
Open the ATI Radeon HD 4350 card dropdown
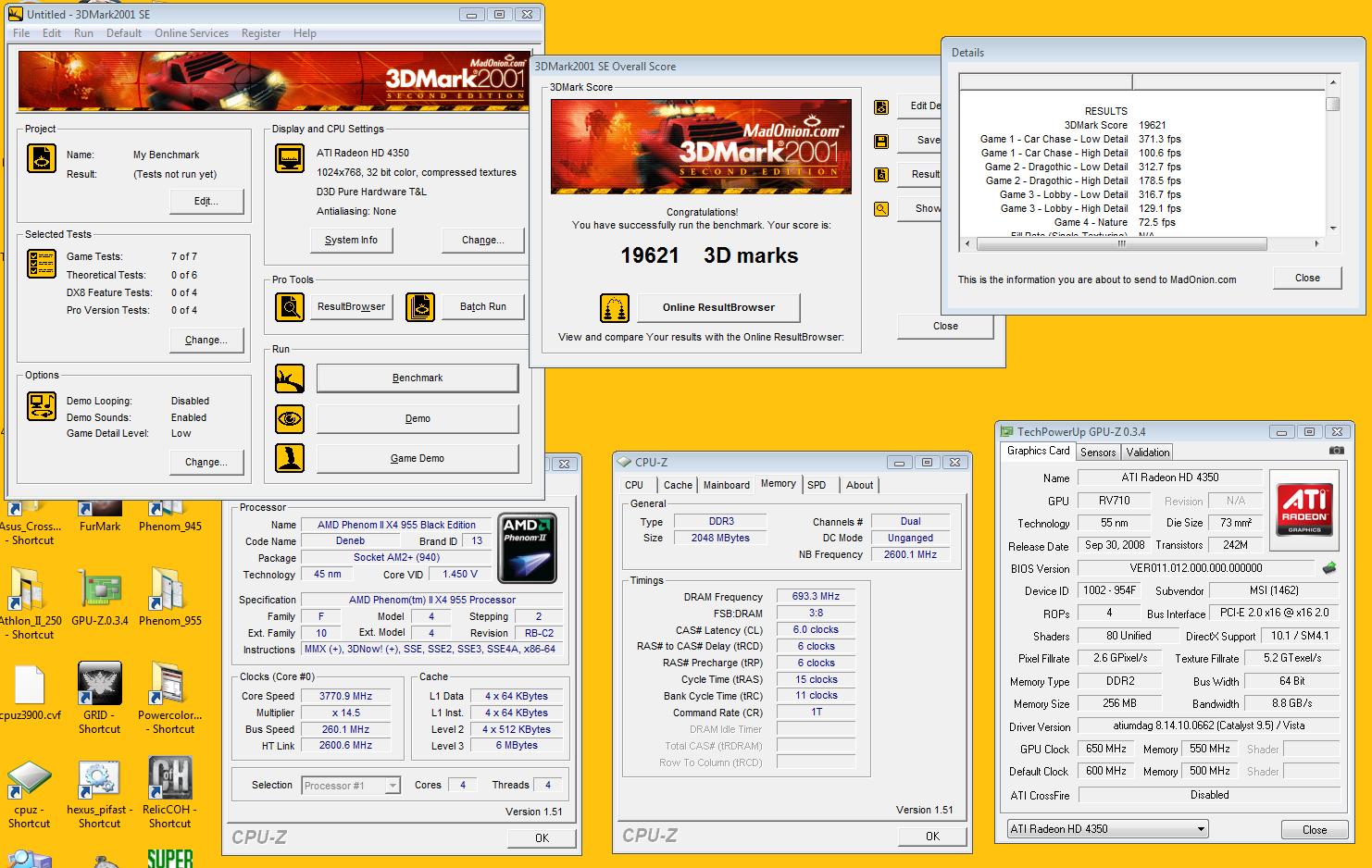point(1107,829)
